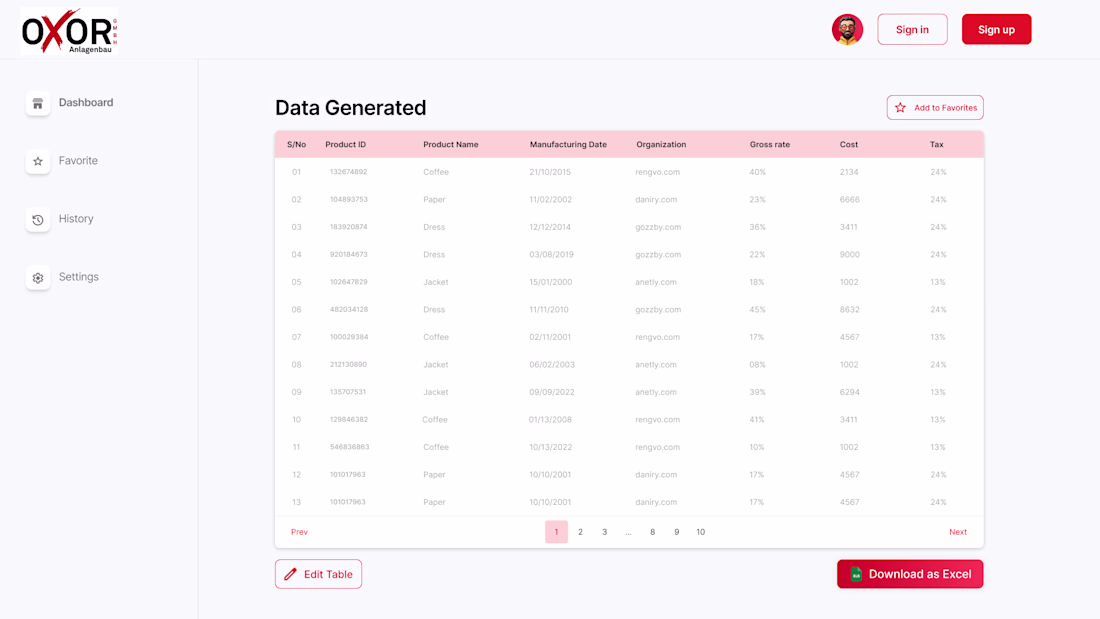Screen dimensions: 1100x619
Task: Select page 9 in pagination
Action: click(676, 532)
